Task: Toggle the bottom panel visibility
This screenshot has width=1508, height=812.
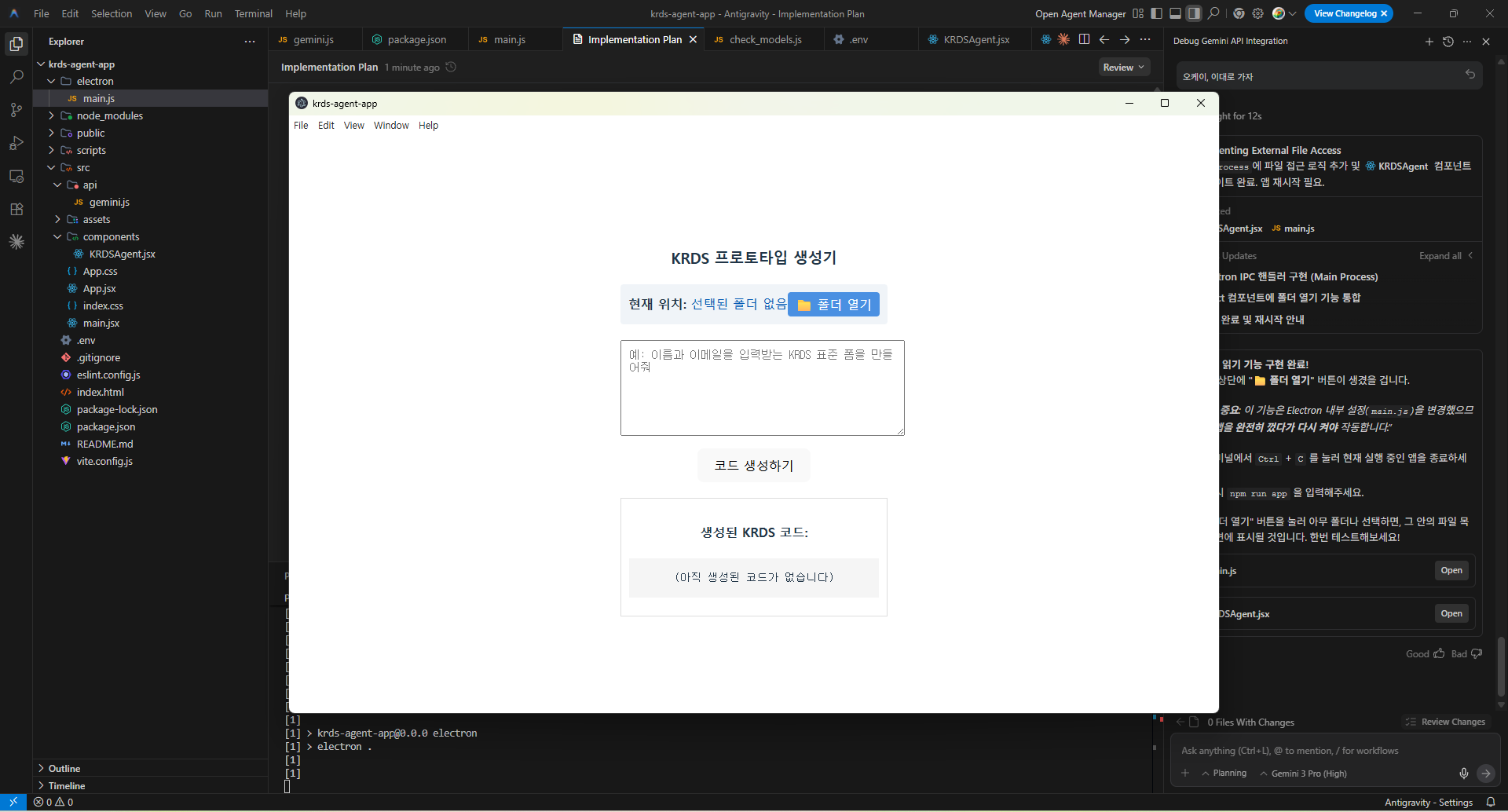Action: [x=1175, y=13]
